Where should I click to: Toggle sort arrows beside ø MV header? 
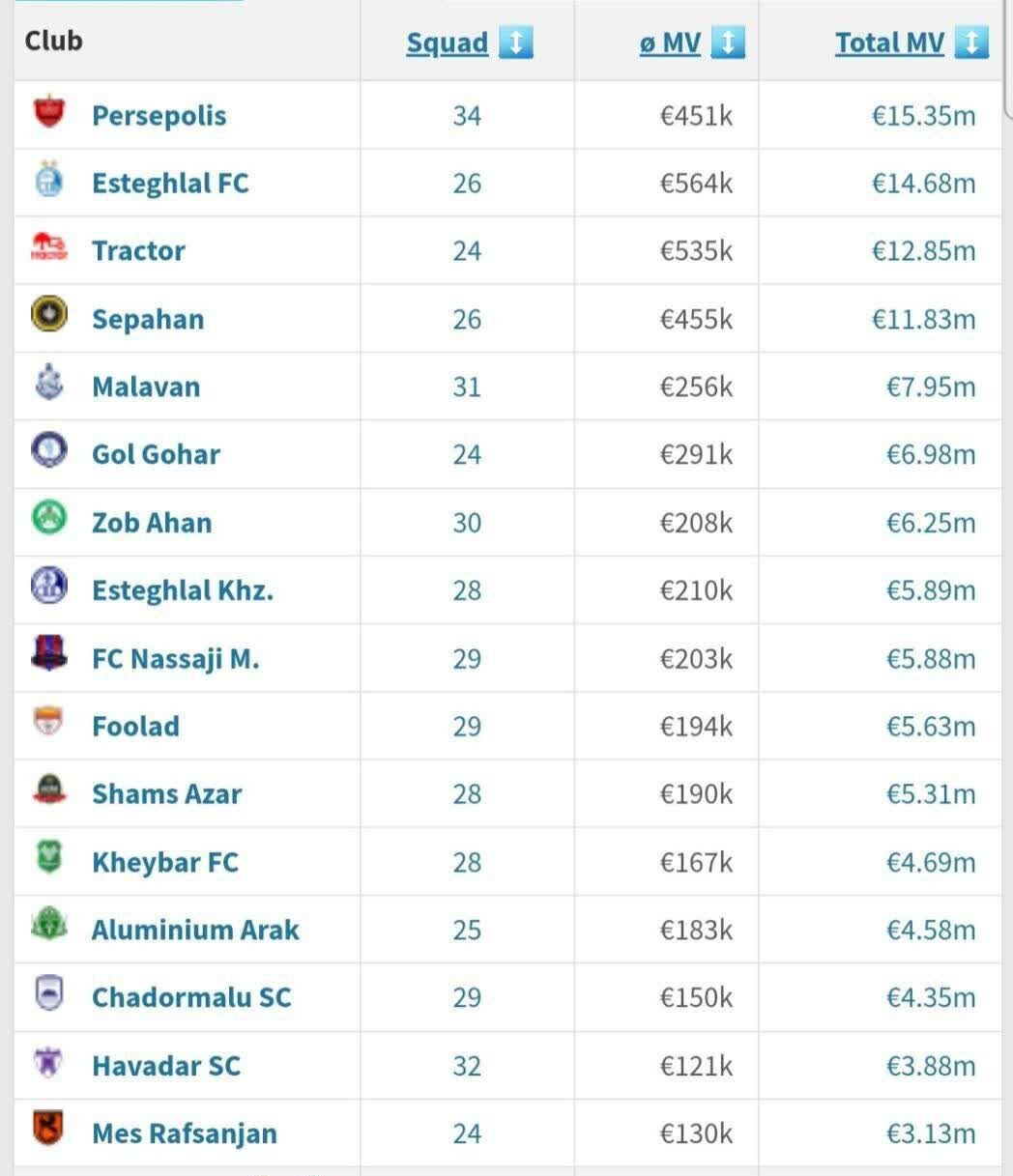point(728,43)
